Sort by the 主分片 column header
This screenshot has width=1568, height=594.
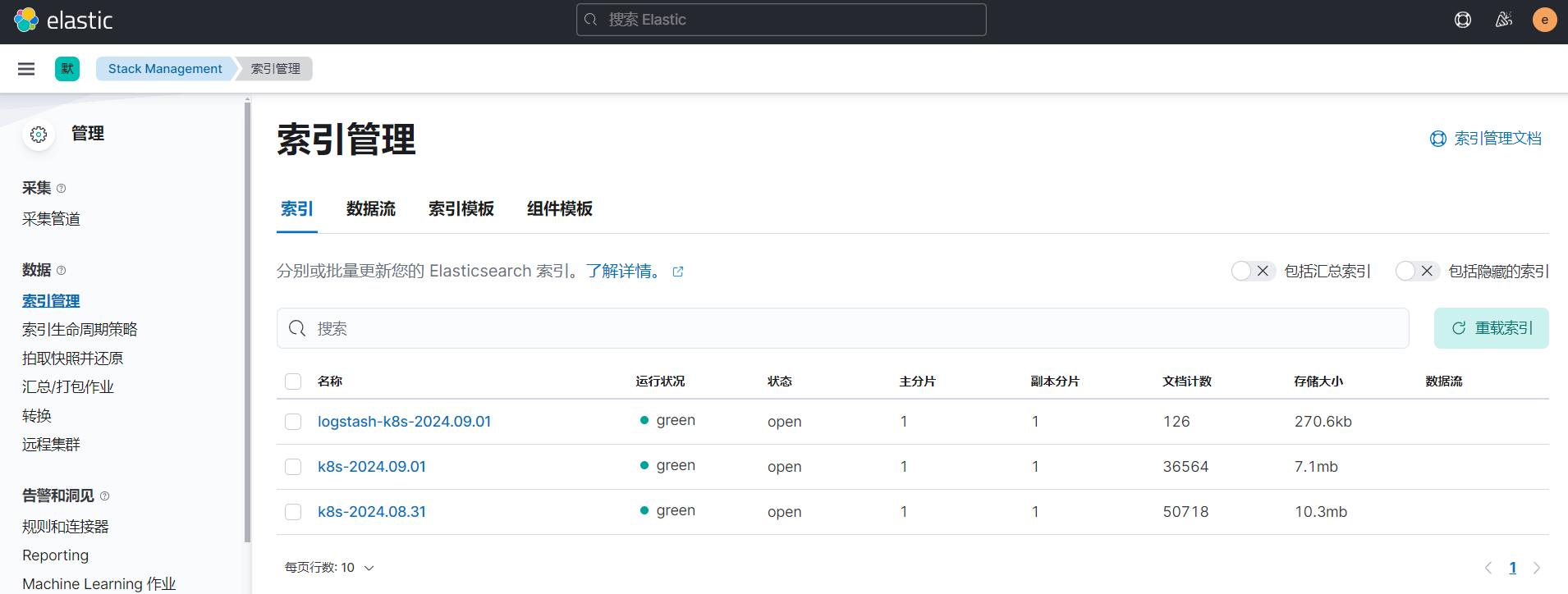tap(918, 382)
